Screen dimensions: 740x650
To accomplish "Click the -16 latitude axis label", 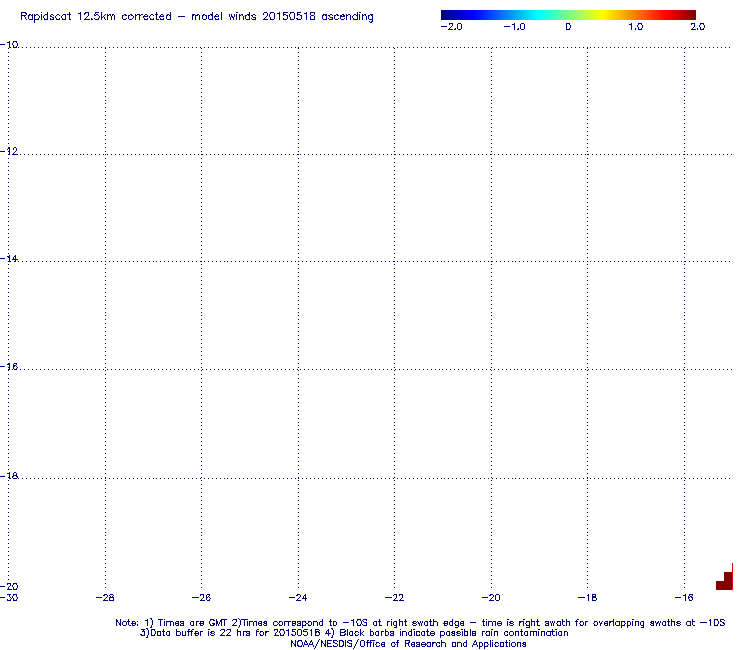I will coord(9,367).
